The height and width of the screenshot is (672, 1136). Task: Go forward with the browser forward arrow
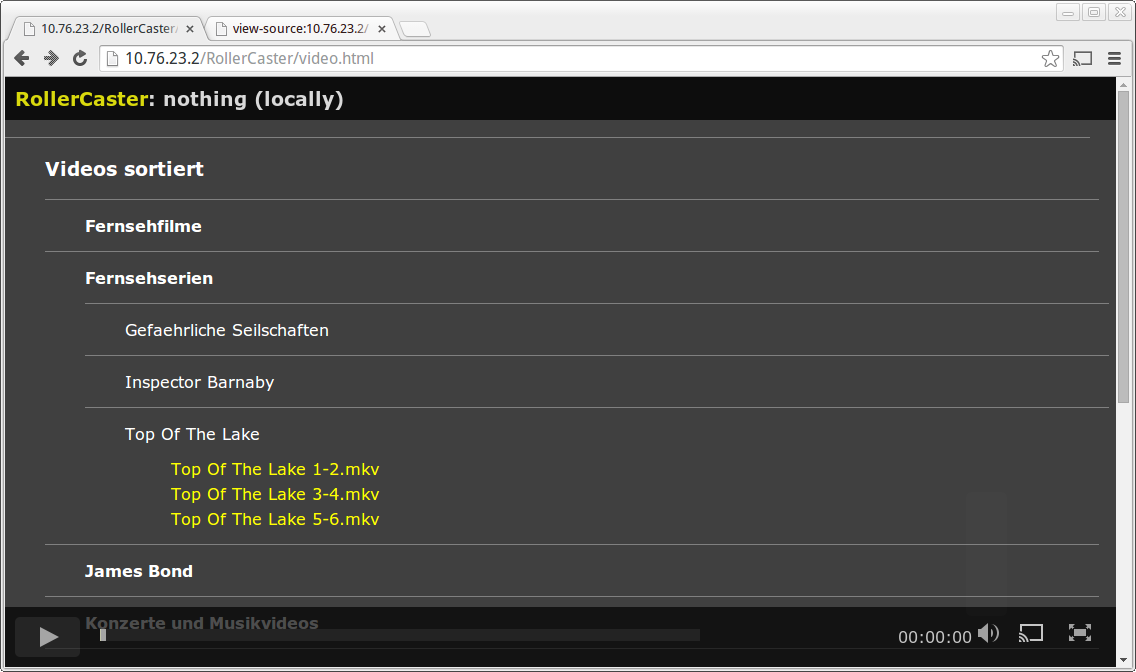(51, 59)
